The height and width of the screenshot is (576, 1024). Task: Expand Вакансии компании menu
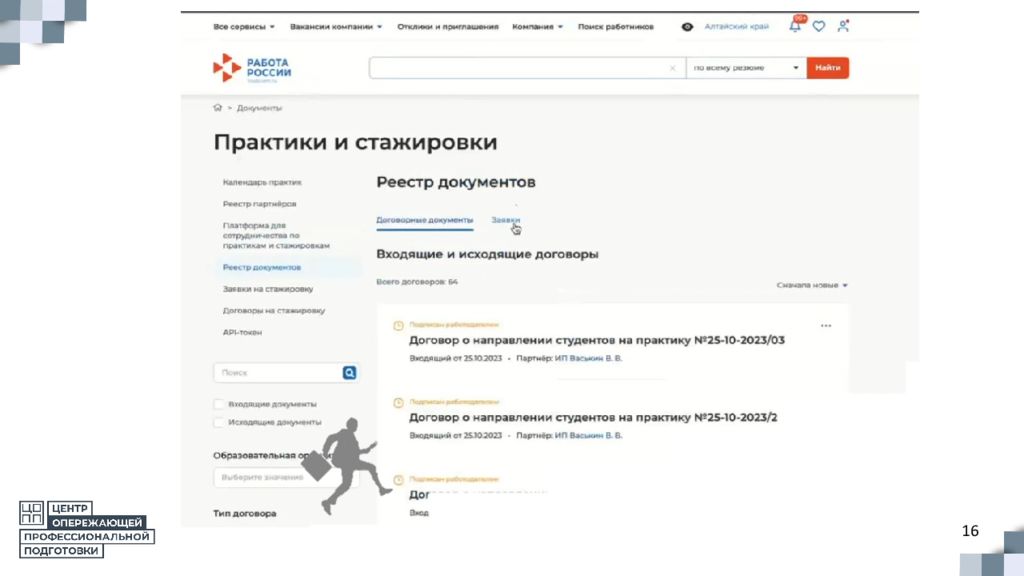tap(336, 27)
